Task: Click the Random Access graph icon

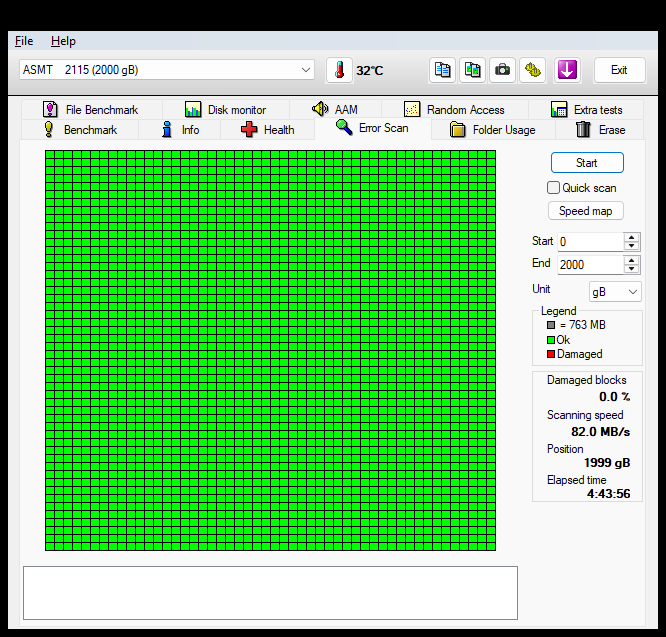Action: [412, 110]
